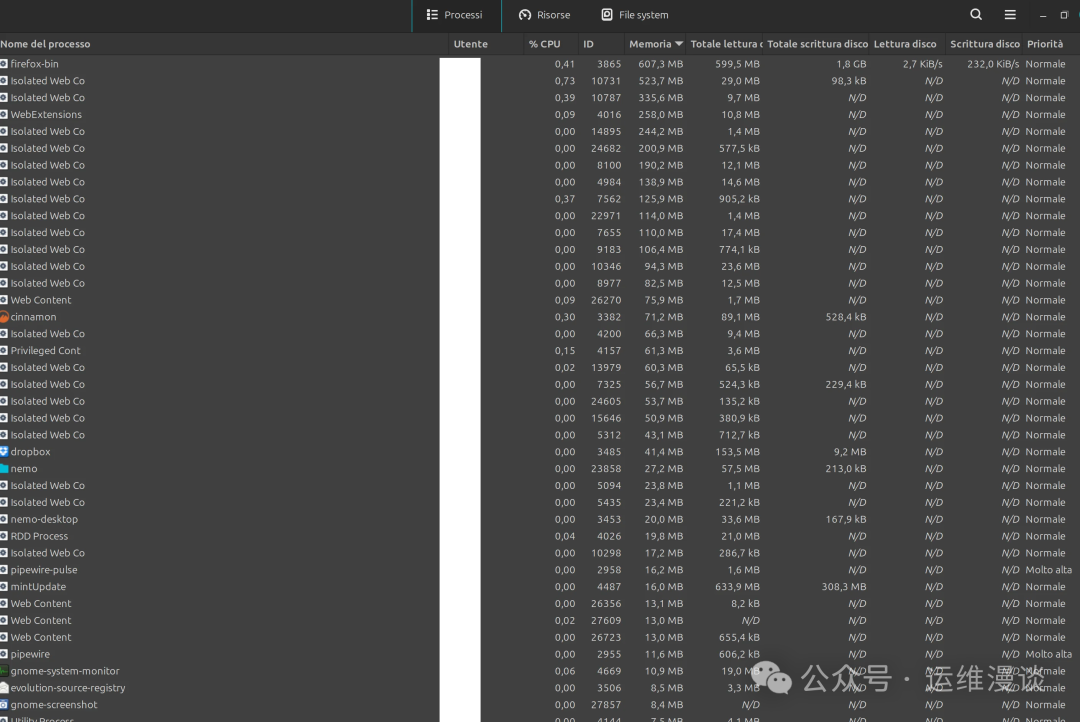
Task: Click memory value 71,2 MB
Action: (664, 317)
